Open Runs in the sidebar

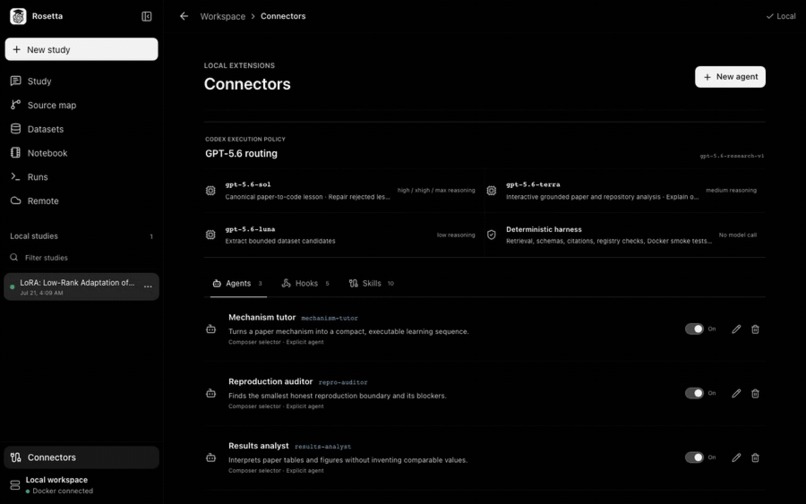82,176
